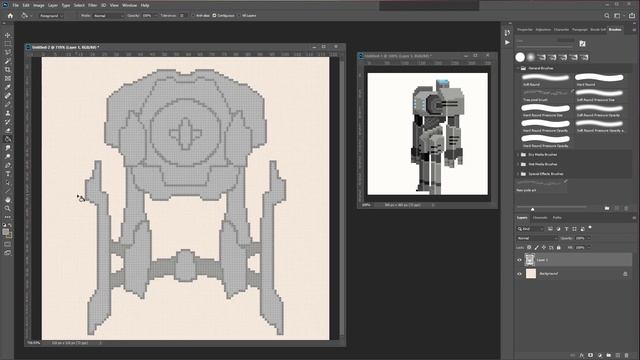Click the pixel layer filter icon
Image resolution: width=640 pixels, height=360 pixels.
[550, 229]
